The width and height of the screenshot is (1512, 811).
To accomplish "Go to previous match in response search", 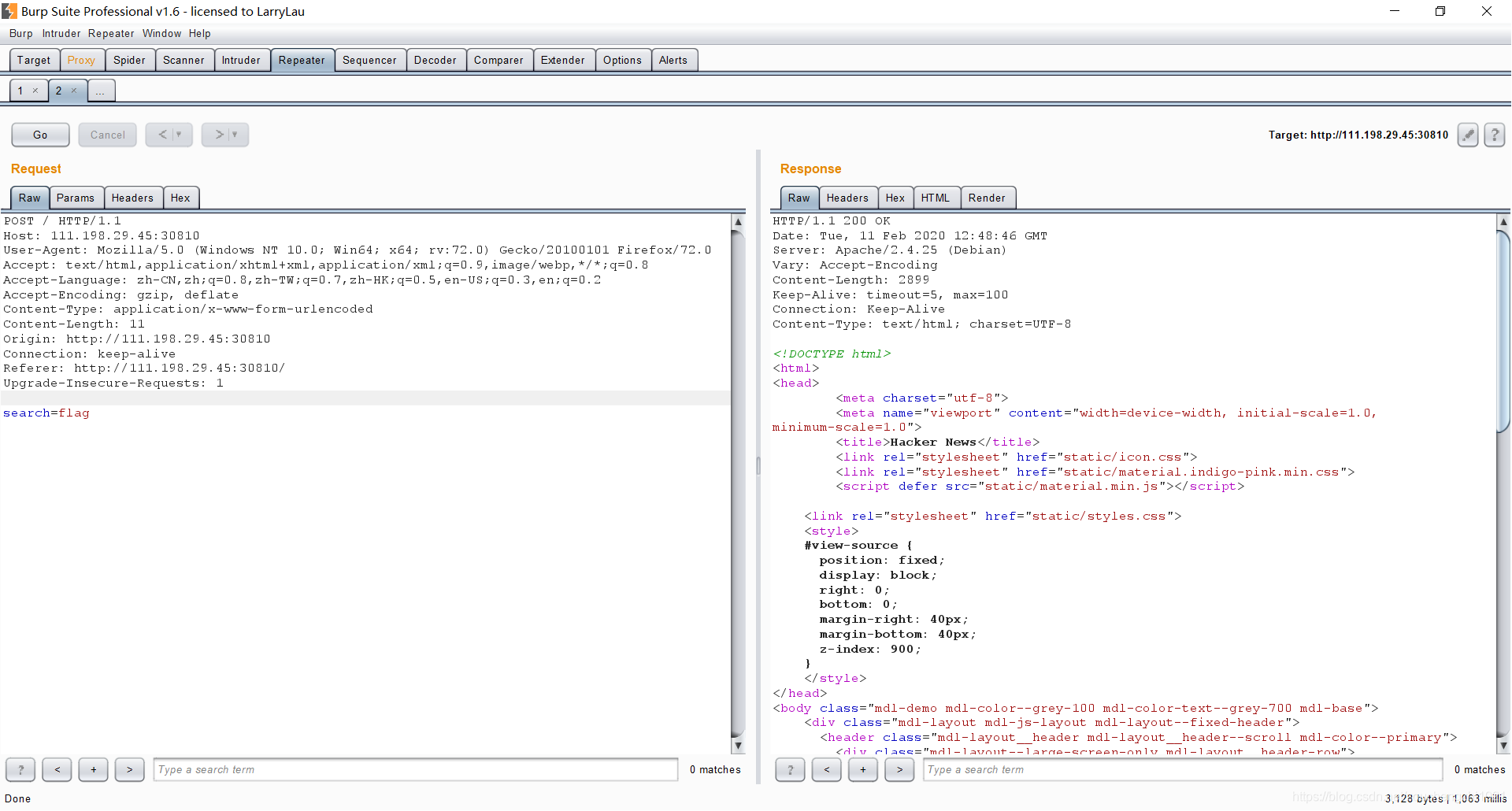I will coord(826,770).
